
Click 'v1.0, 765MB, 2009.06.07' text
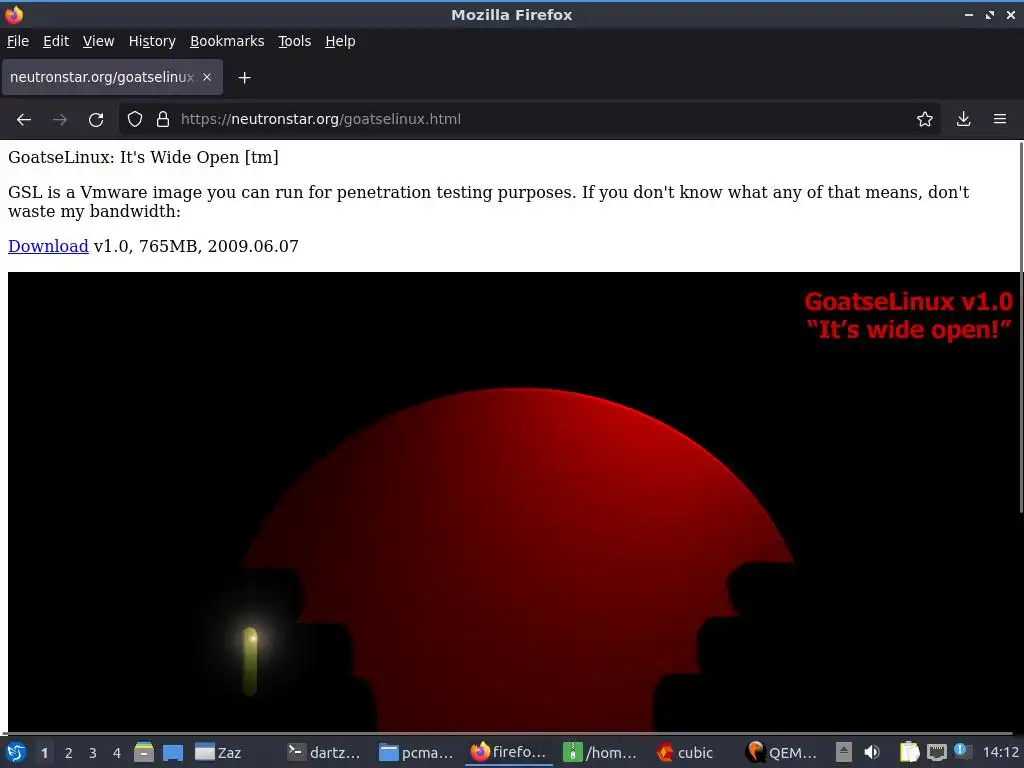coord(196,246)
